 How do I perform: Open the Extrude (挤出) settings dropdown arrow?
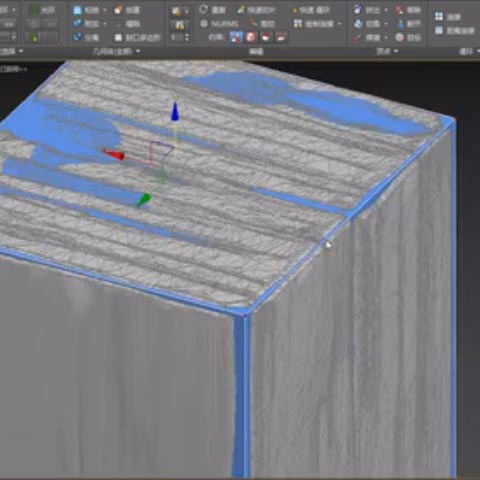click(386, 10)
